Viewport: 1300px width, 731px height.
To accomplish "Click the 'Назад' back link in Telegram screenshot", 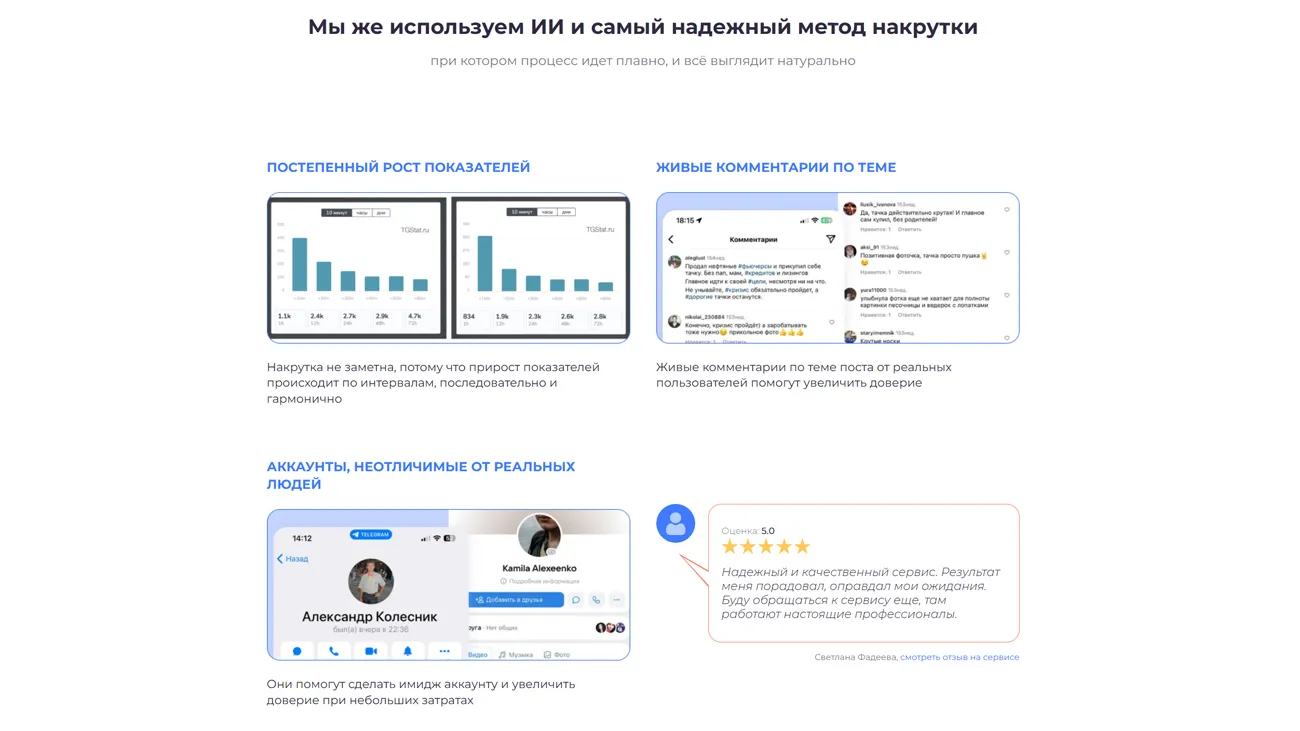I will [292, 559].
